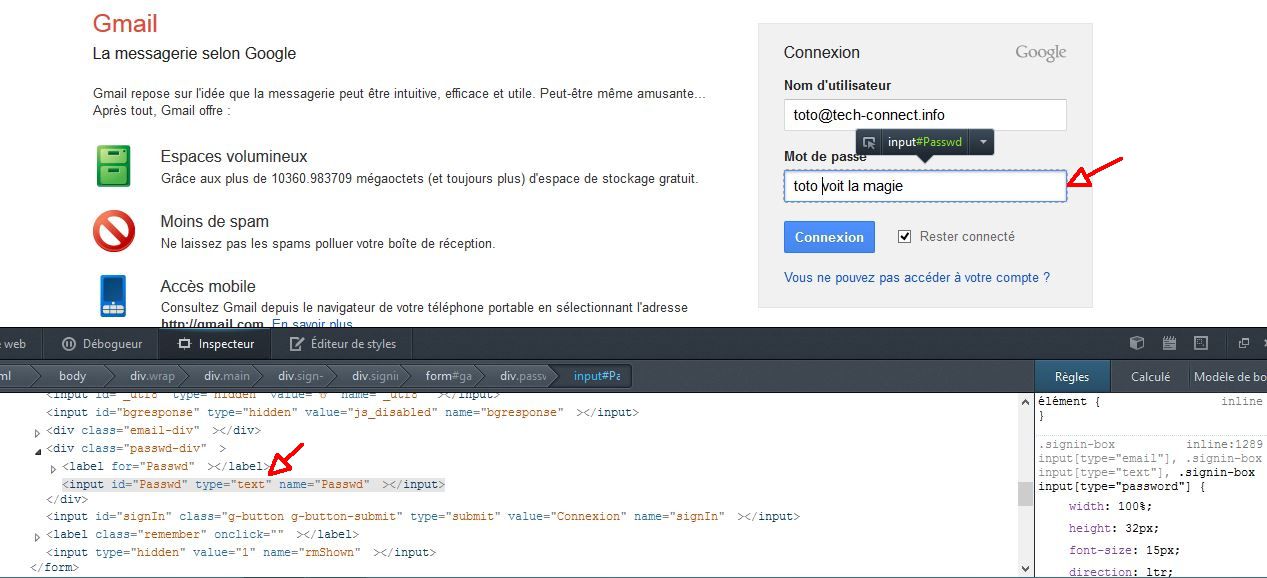Viewport: 1267px width, 578px height.
Task: Uncheck the Rester connecté checkbox
Action: coord(904,237)
